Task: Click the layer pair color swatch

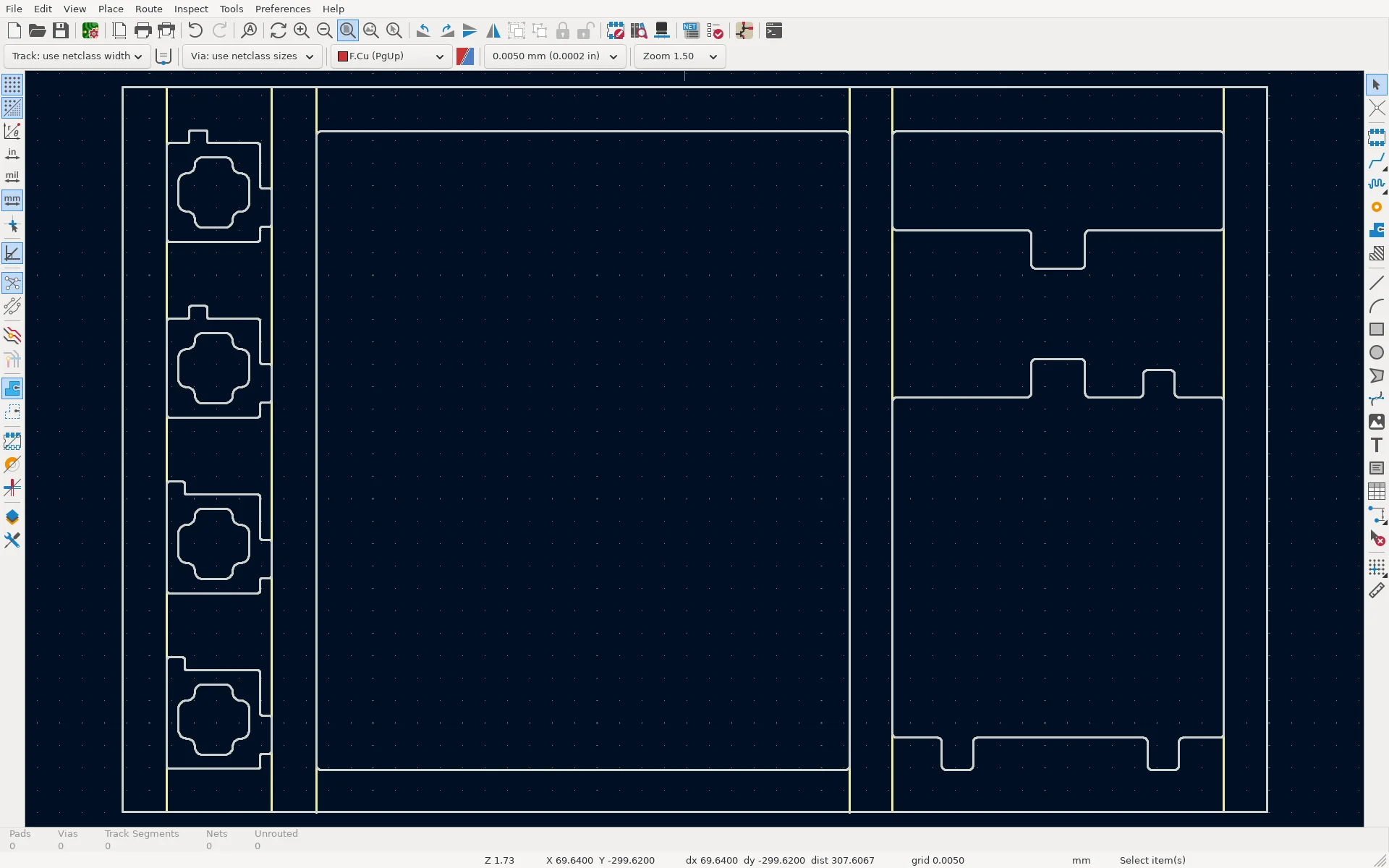Action: coord(465,56)
